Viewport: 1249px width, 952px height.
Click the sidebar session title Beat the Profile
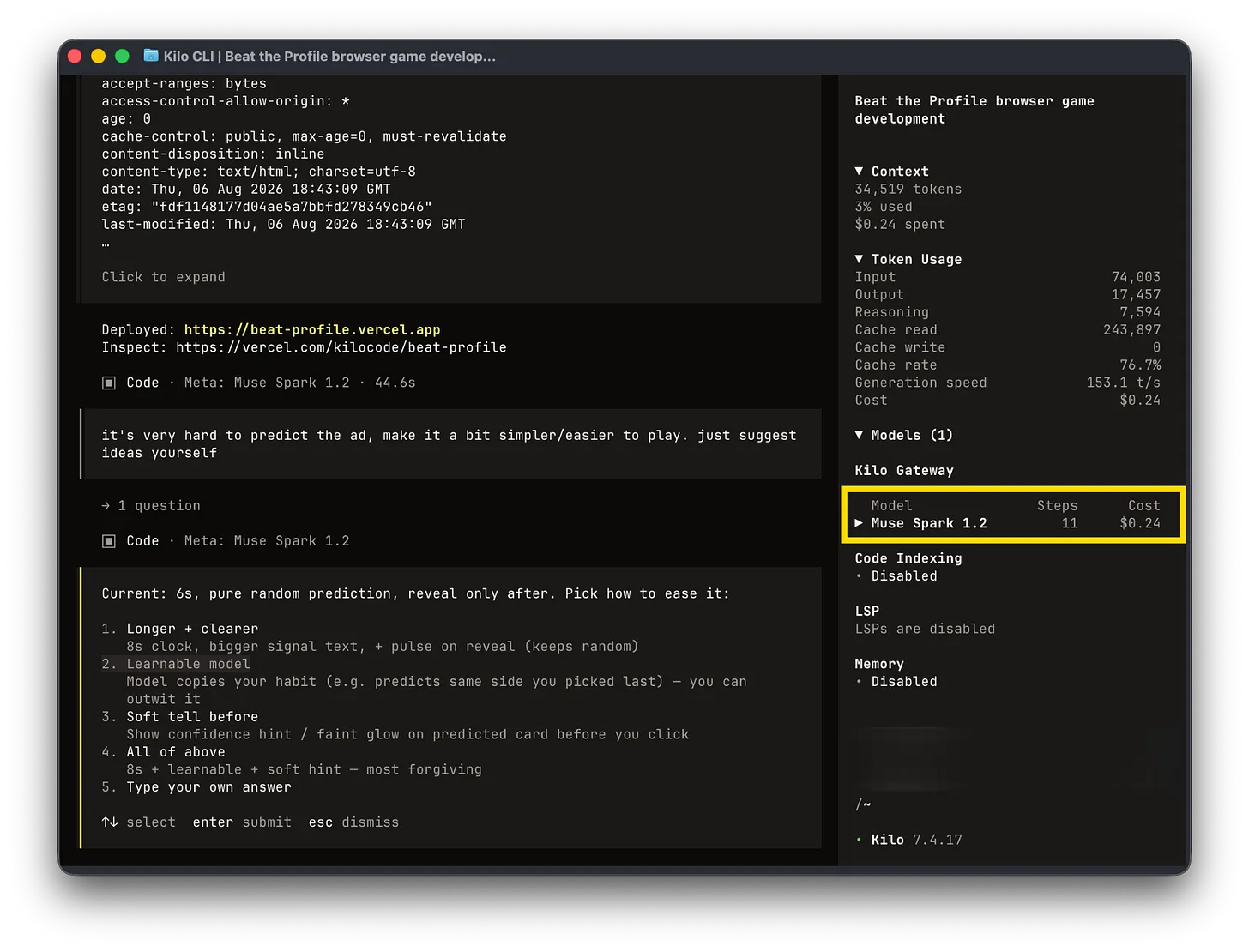tap(974, 110)
